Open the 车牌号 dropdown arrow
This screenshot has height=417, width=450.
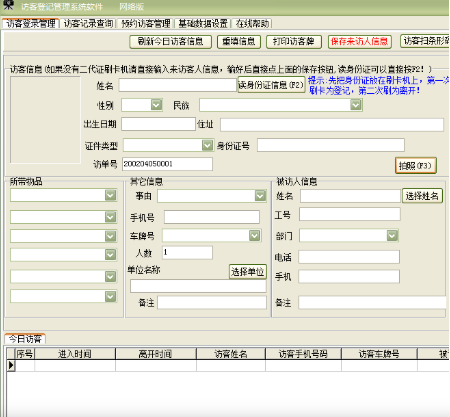(255, 235)
